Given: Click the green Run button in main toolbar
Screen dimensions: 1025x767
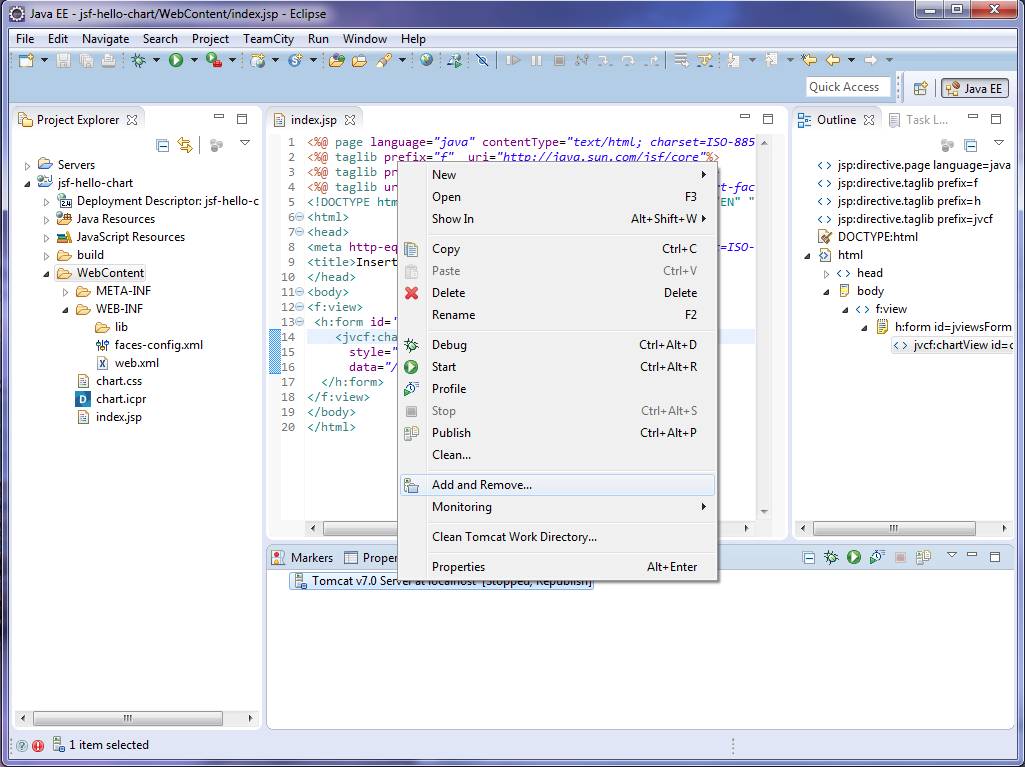Looking at the screenshot, I should point(176,61).
